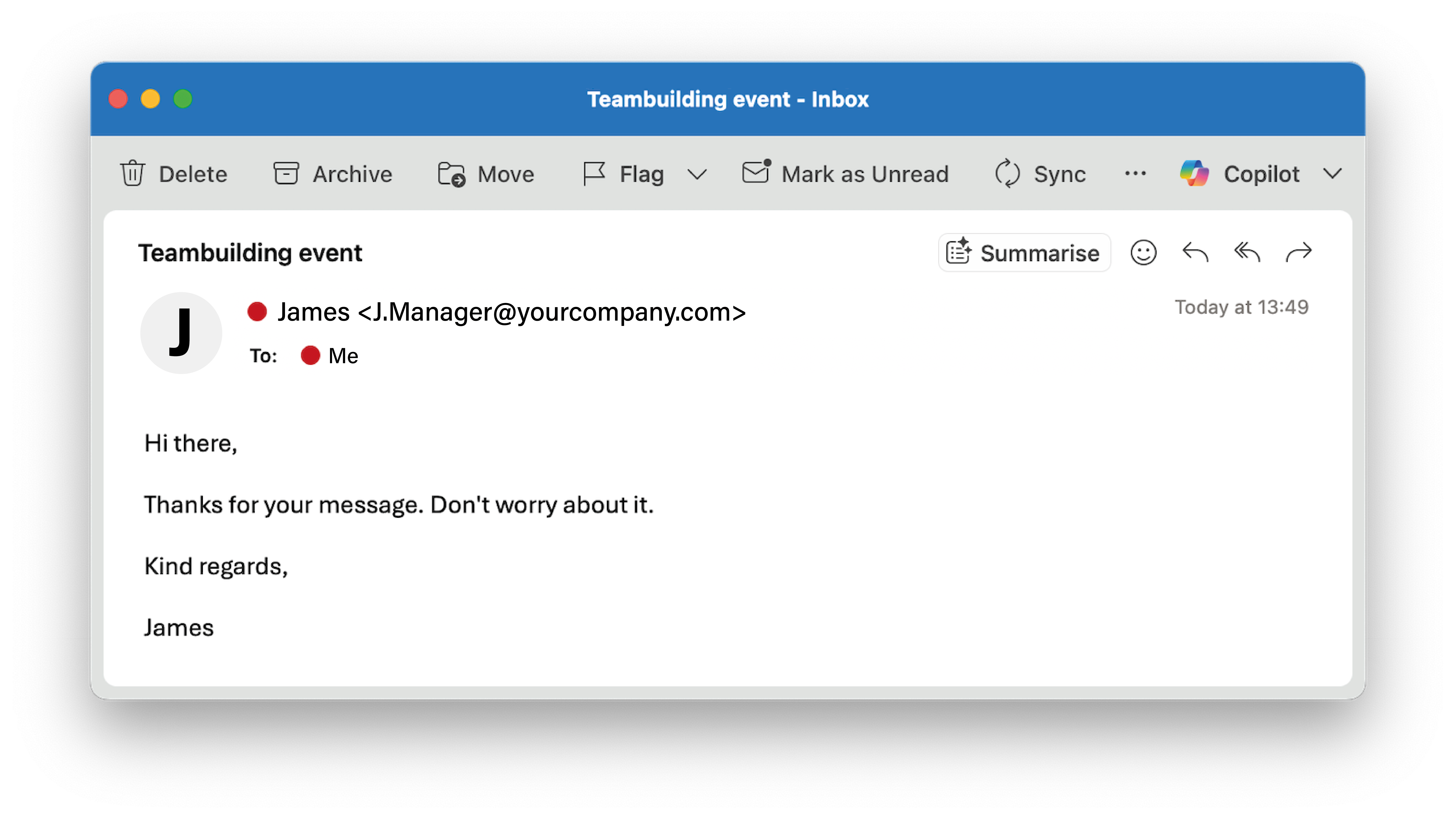
Task: Click the Delete trash icon
Action: (132, 174)
